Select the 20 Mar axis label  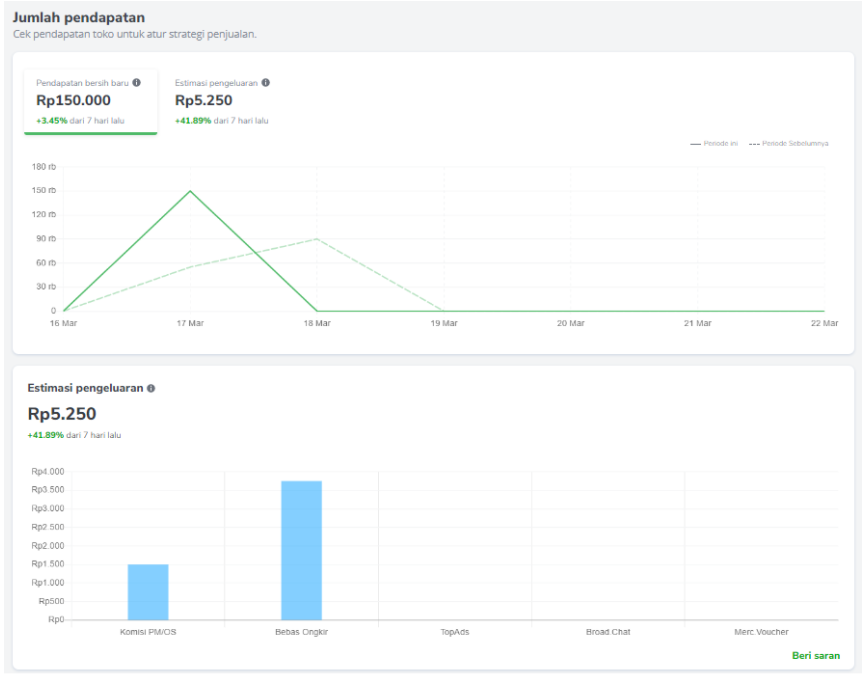[571, 323]
